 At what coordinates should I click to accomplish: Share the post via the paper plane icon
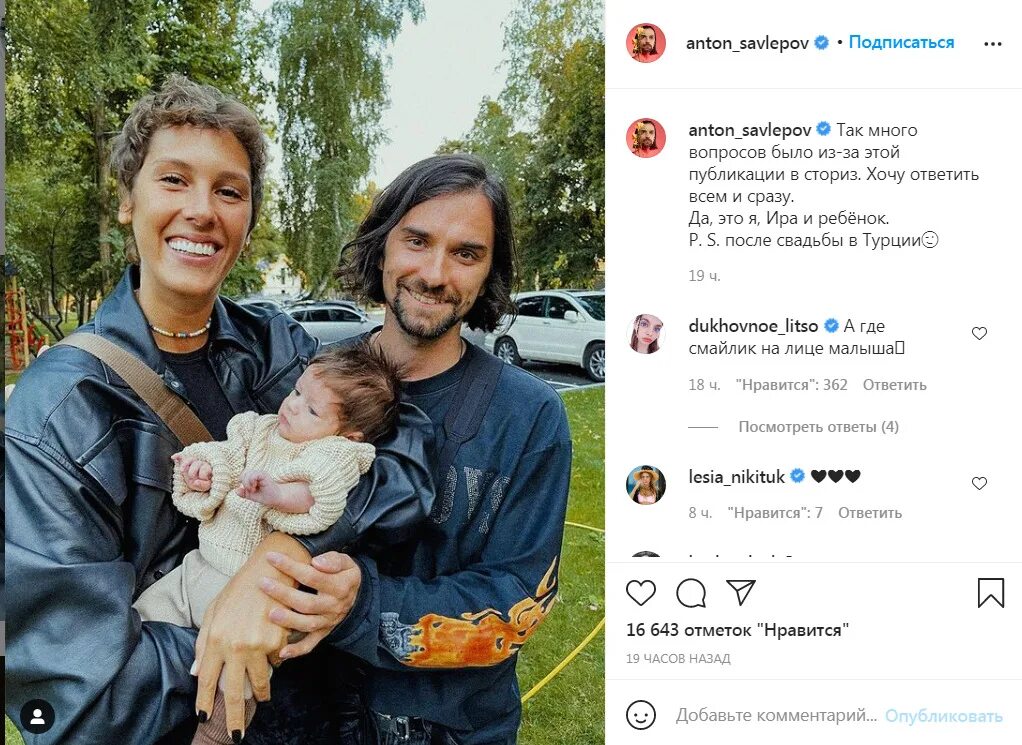(740, 592)
